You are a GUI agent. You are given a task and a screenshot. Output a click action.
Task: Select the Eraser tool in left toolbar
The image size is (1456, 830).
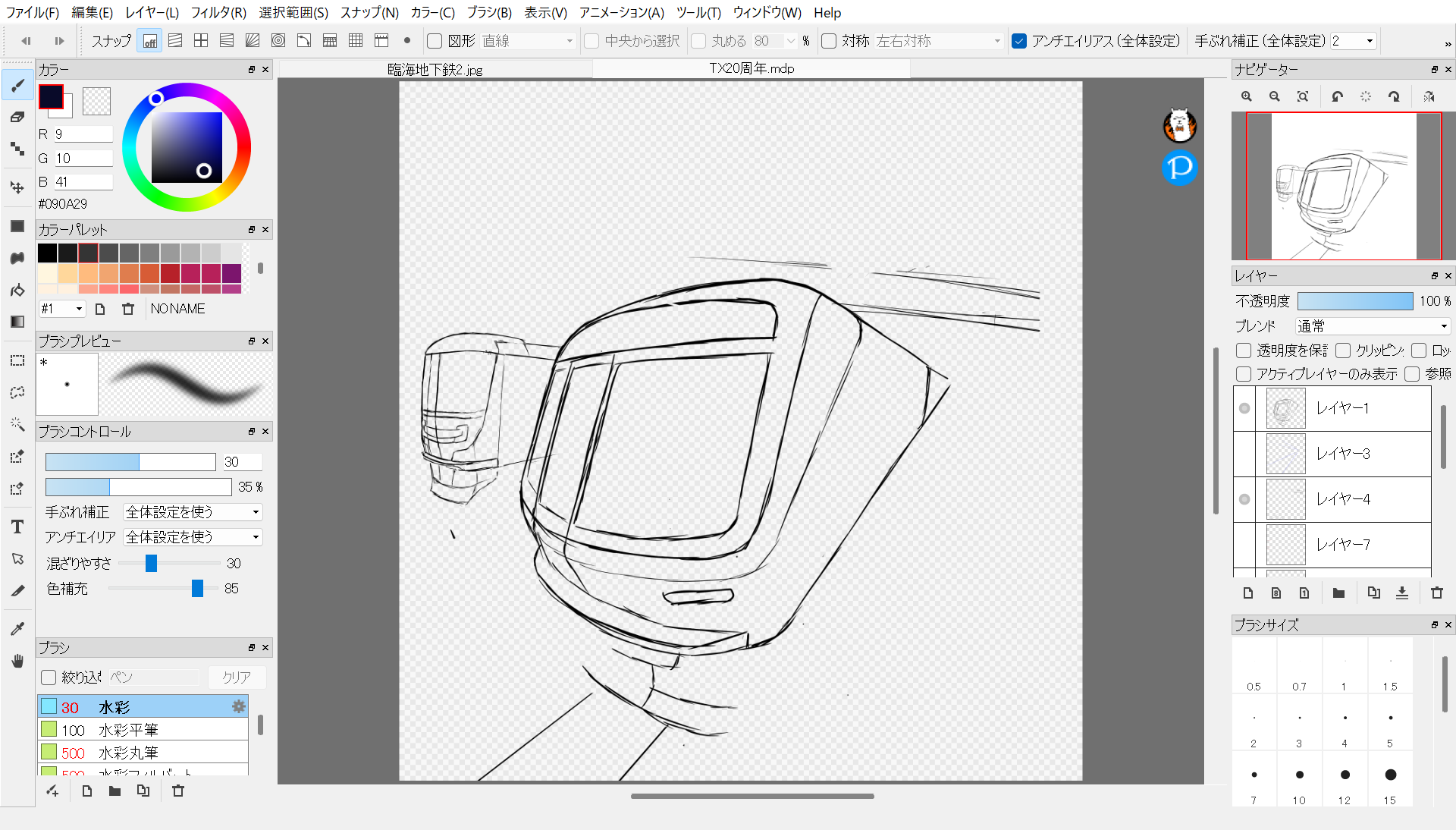[17, 117]
